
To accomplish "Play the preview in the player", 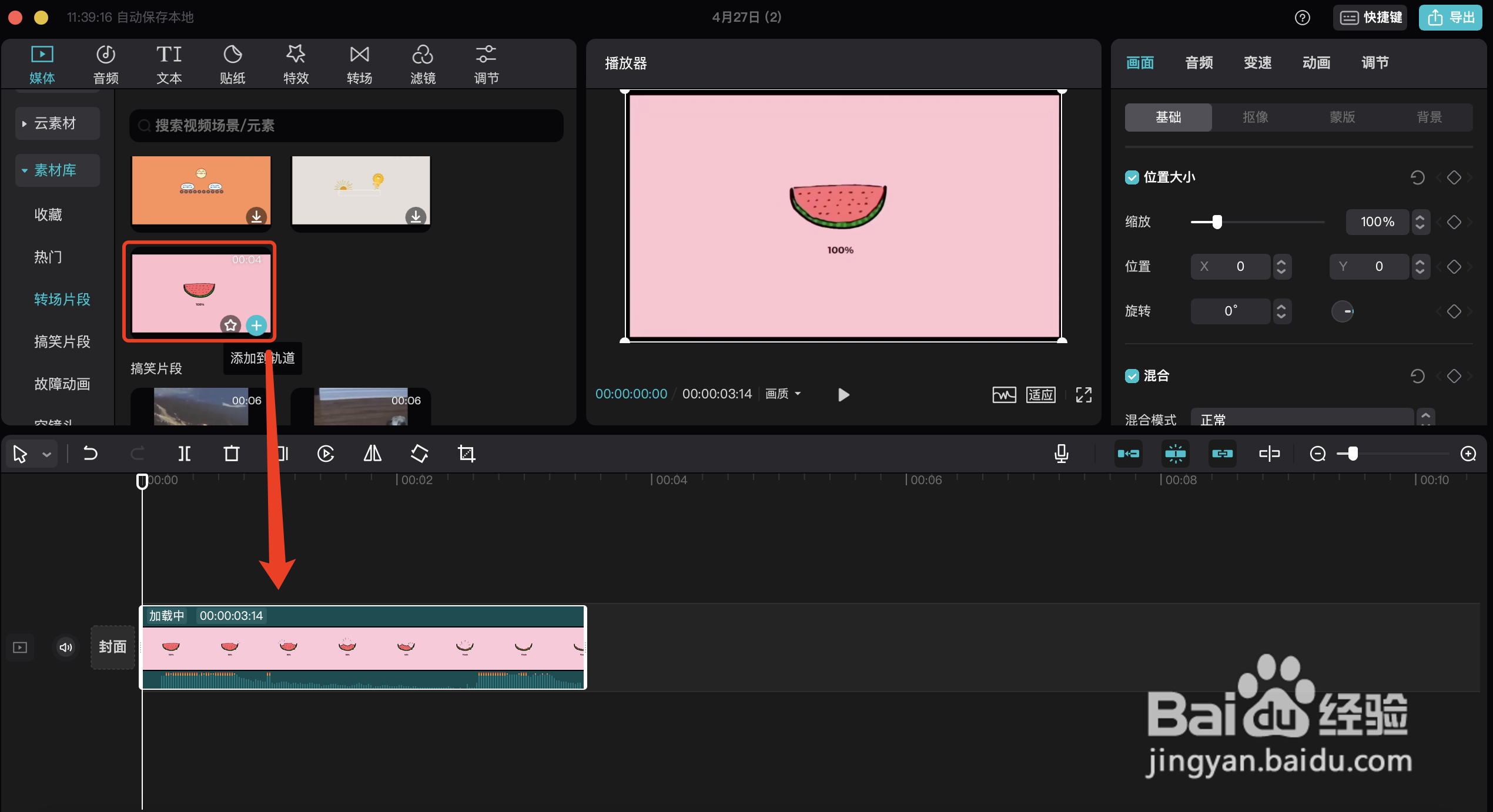I will click(x=843, y=394).
